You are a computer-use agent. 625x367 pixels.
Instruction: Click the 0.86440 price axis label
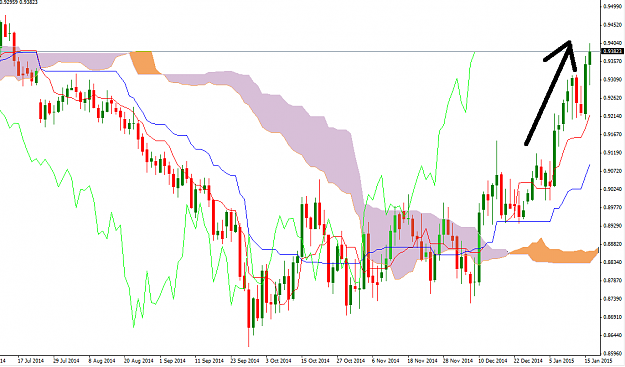pyautogui.click(x=613, y=336)
